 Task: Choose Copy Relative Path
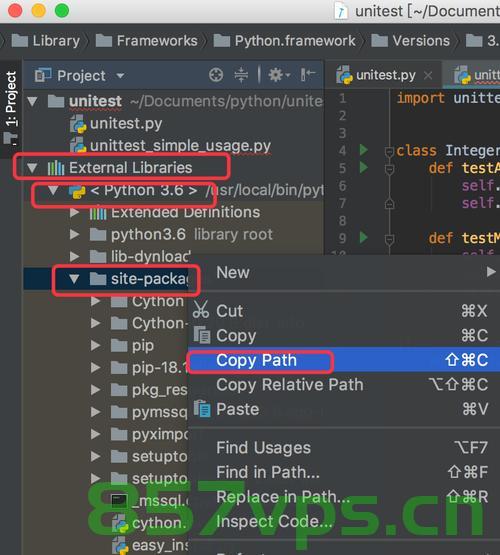coord(344,384)
